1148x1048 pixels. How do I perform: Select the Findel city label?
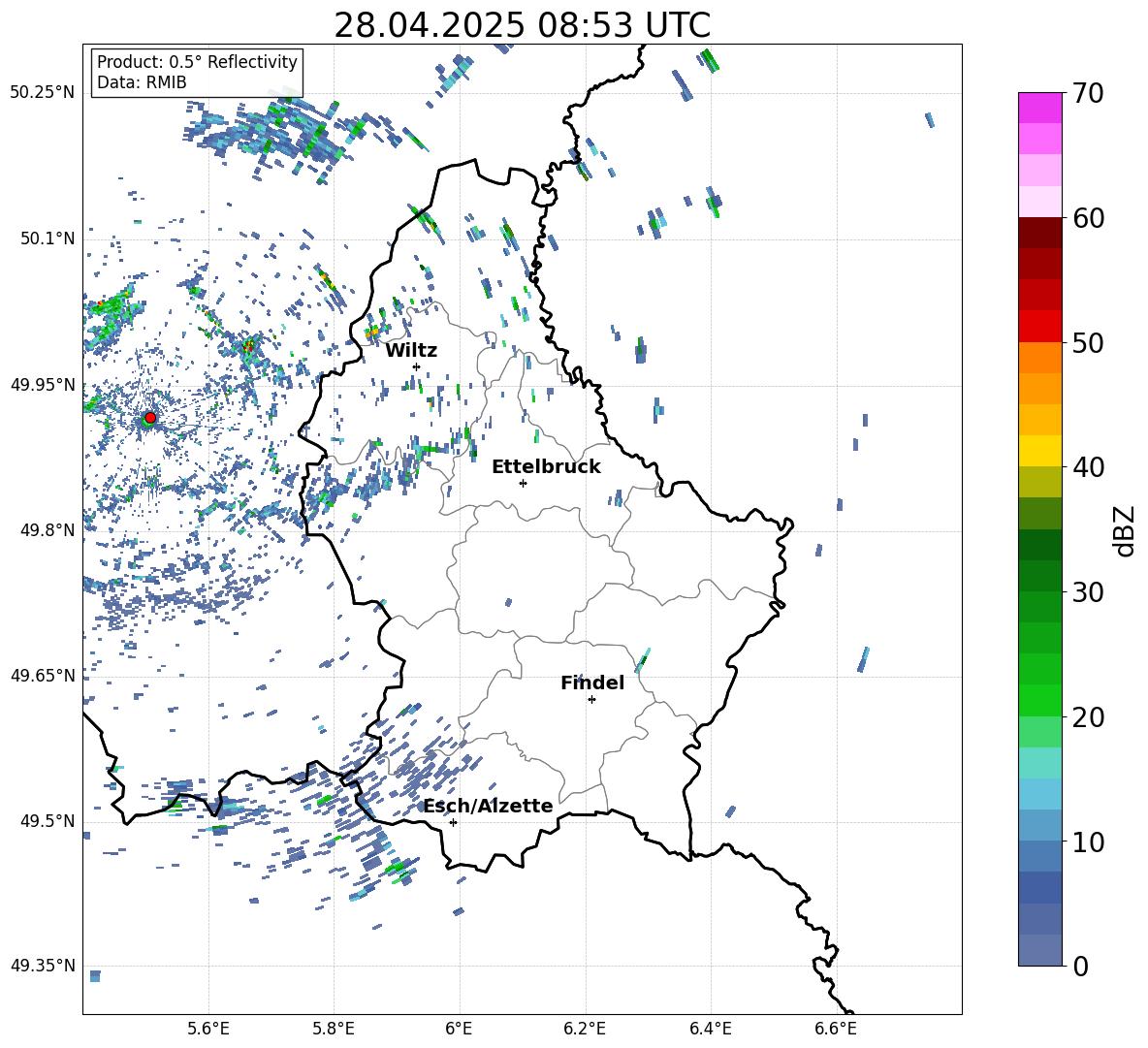pos(592,683)
